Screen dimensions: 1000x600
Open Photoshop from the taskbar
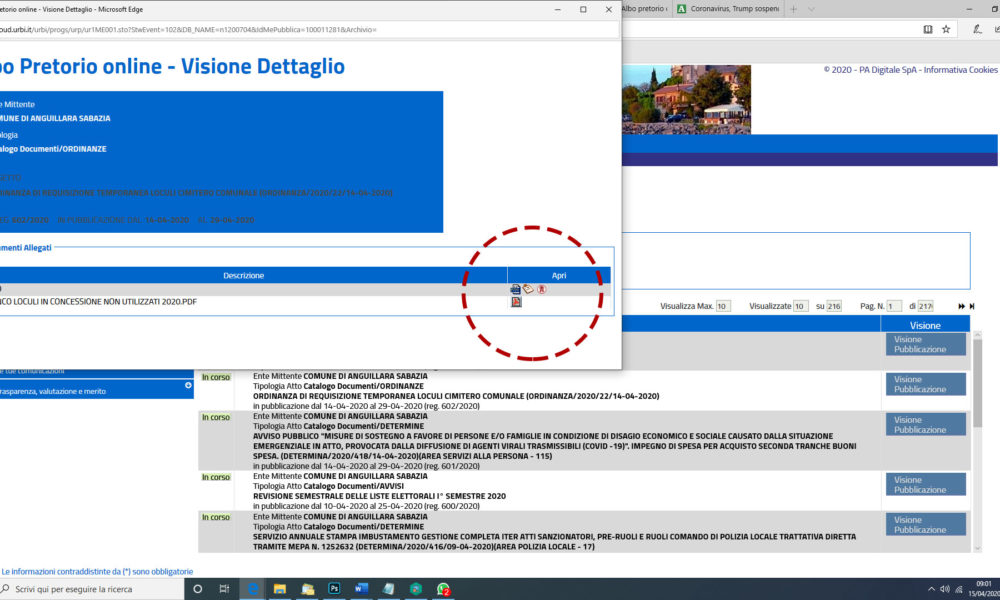pyautogui.click(x=334, y=589)
